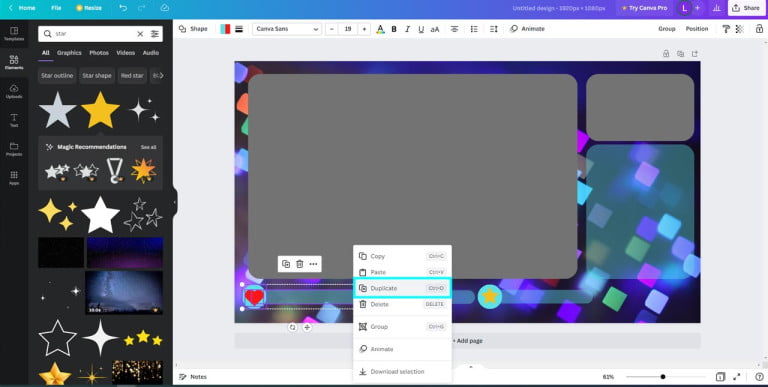Click the Share button
Image resolution: width=768 pixels, height=387 pixels.
click(746, 8)
